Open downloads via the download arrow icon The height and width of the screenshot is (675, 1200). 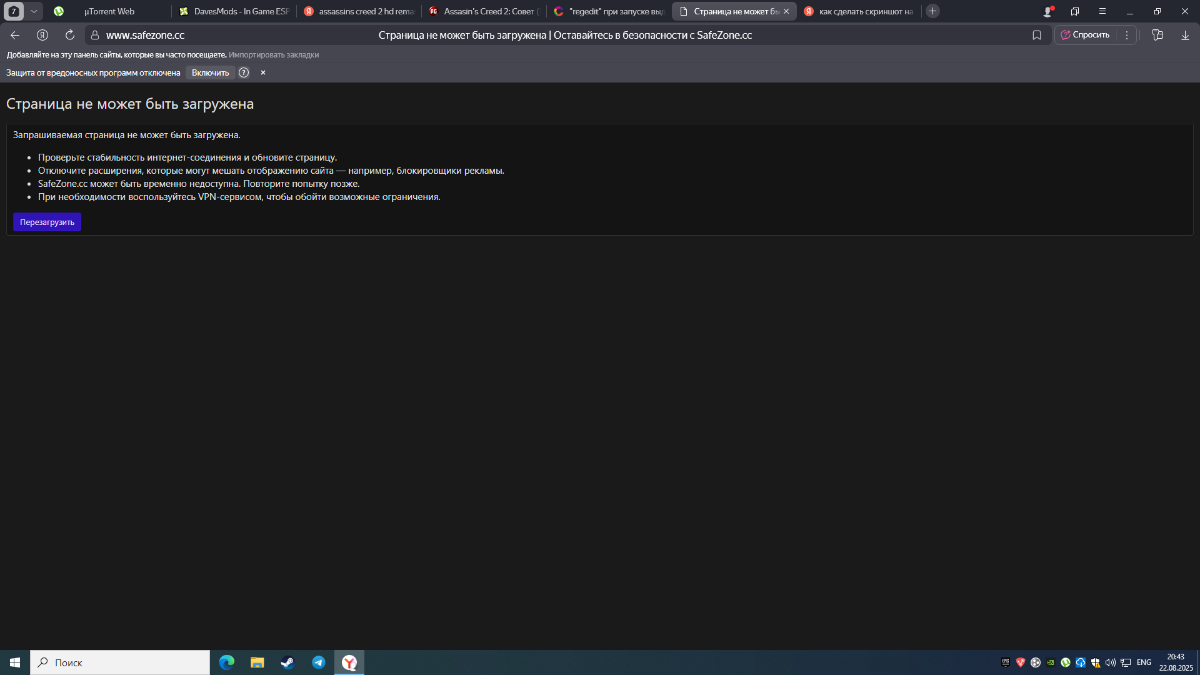(1185, 34)
